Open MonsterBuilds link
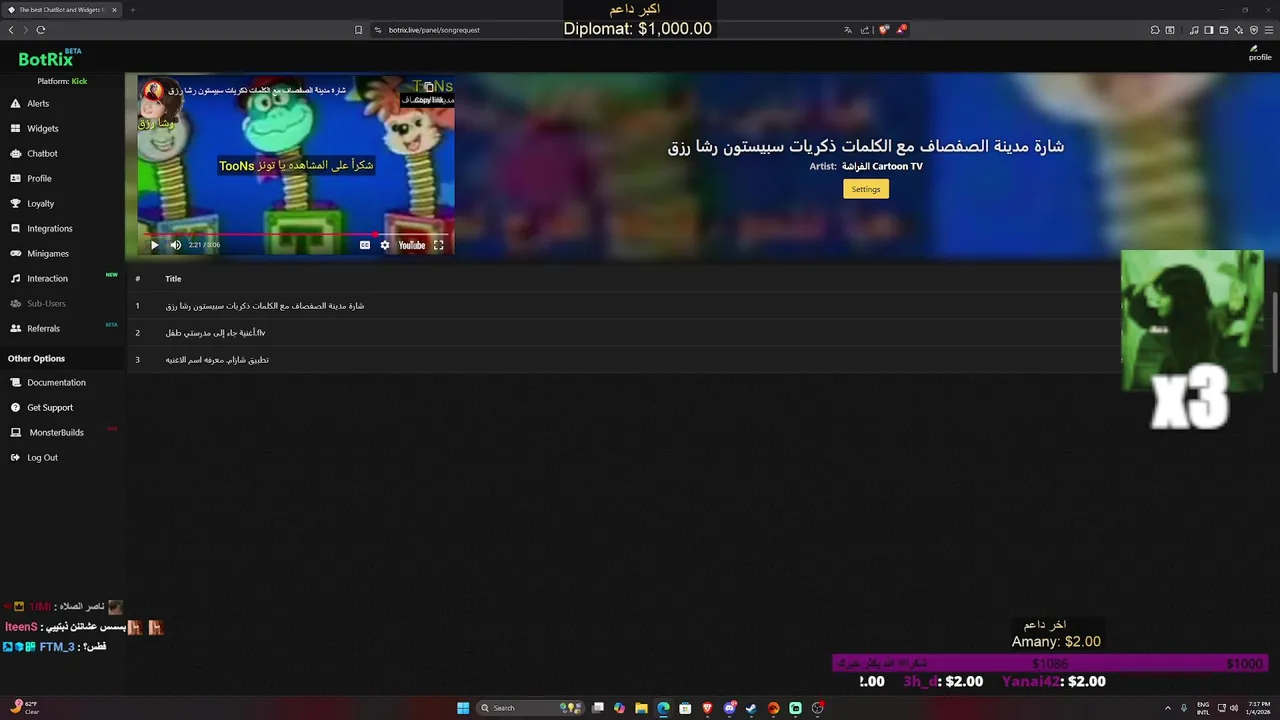This screenshot has width=1280, height=720. click(x=56, y=433)
